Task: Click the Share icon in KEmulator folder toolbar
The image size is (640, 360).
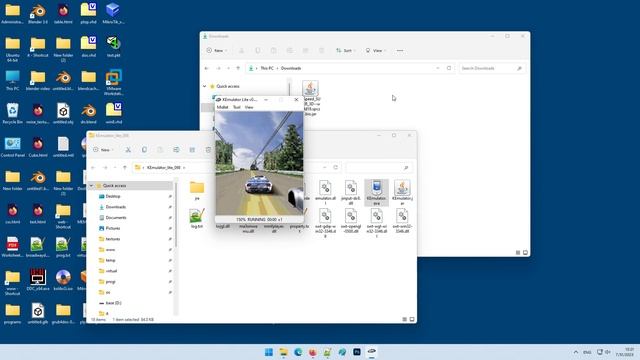Action: [192, 150]
